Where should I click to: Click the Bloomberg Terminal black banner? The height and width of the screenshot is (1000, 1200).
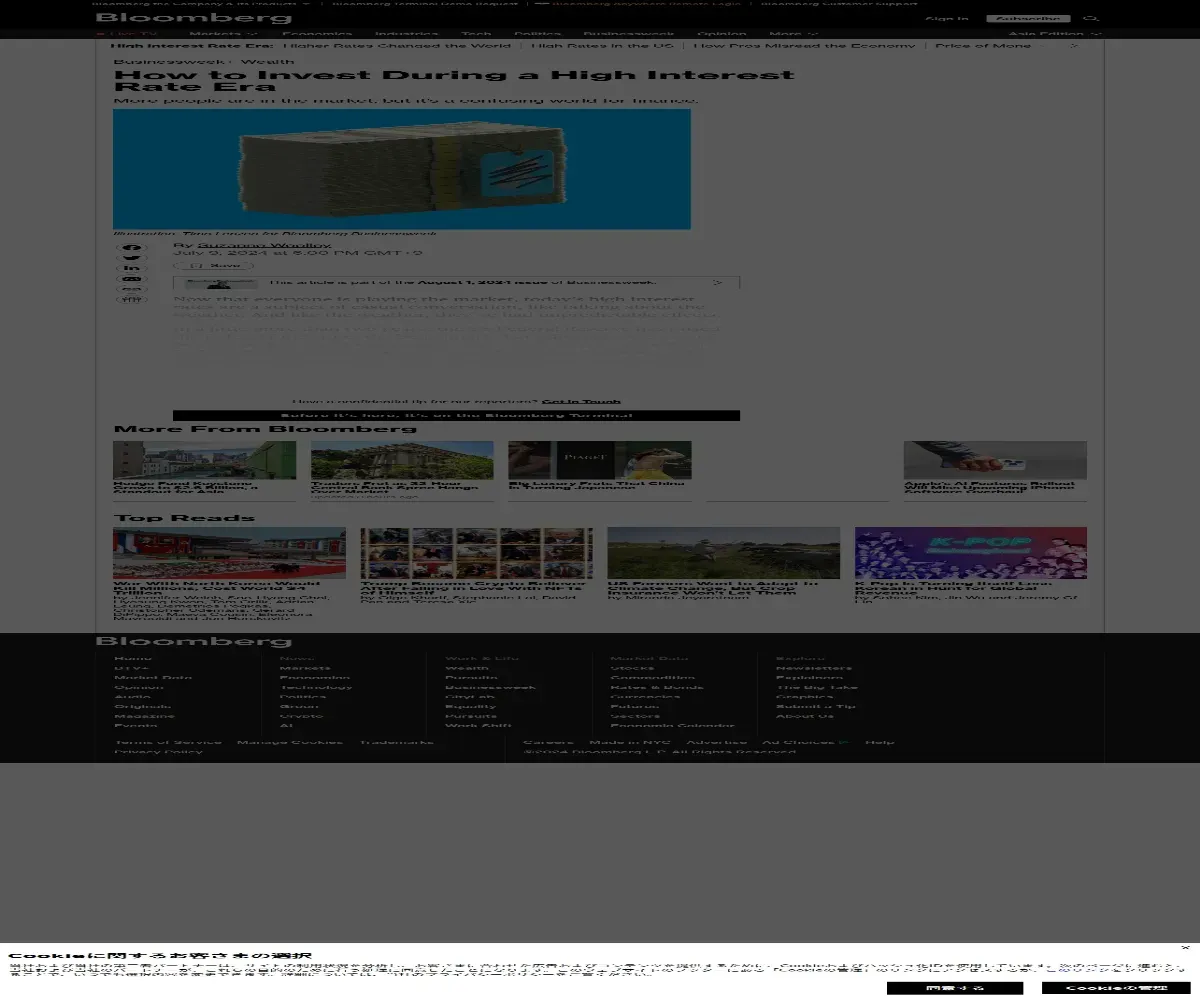(456, 415)
